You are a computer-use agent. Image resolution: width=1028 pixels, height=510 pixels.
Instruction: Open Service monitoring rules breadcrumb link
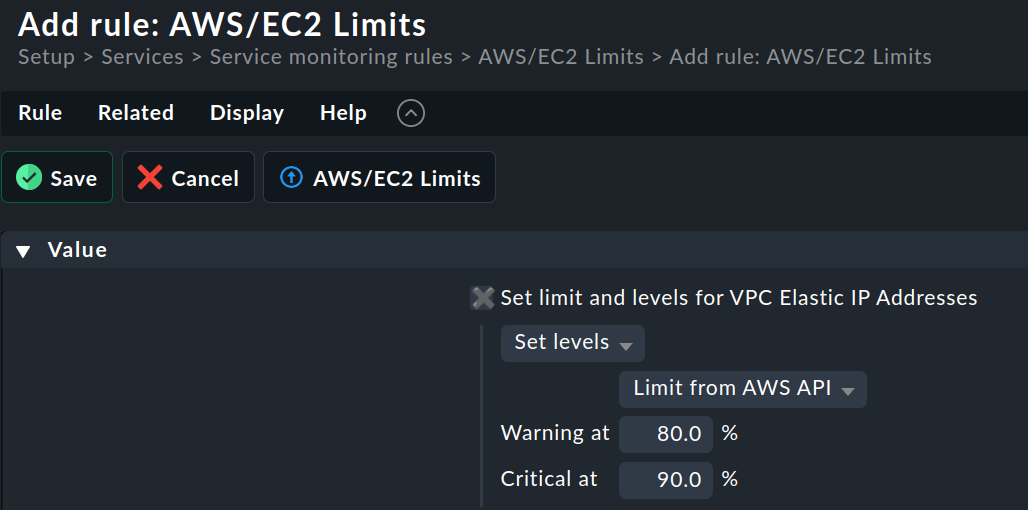pos(330,57)
